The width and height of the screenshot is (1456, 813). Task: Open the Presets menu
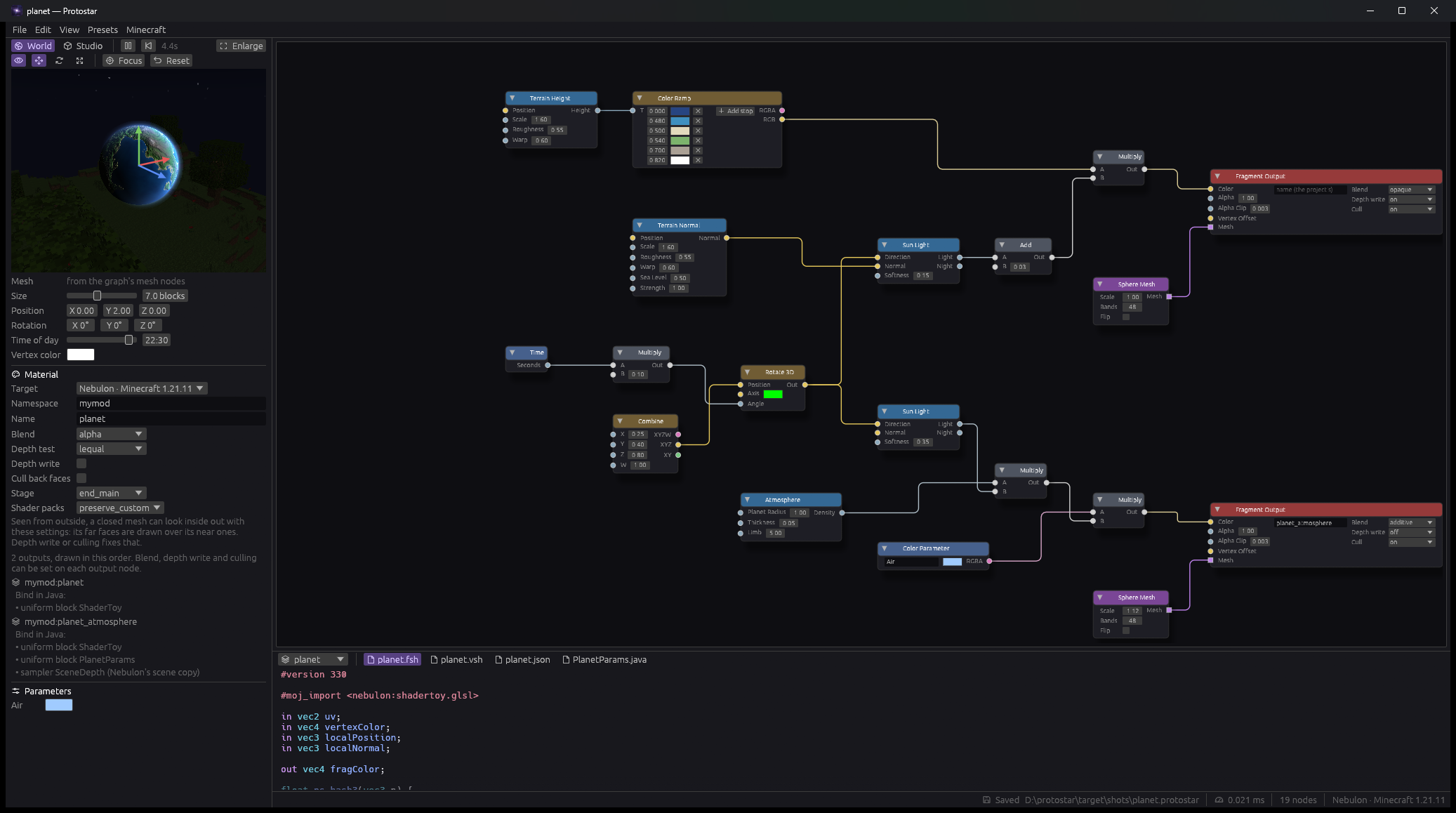click(x=102, y=29)
